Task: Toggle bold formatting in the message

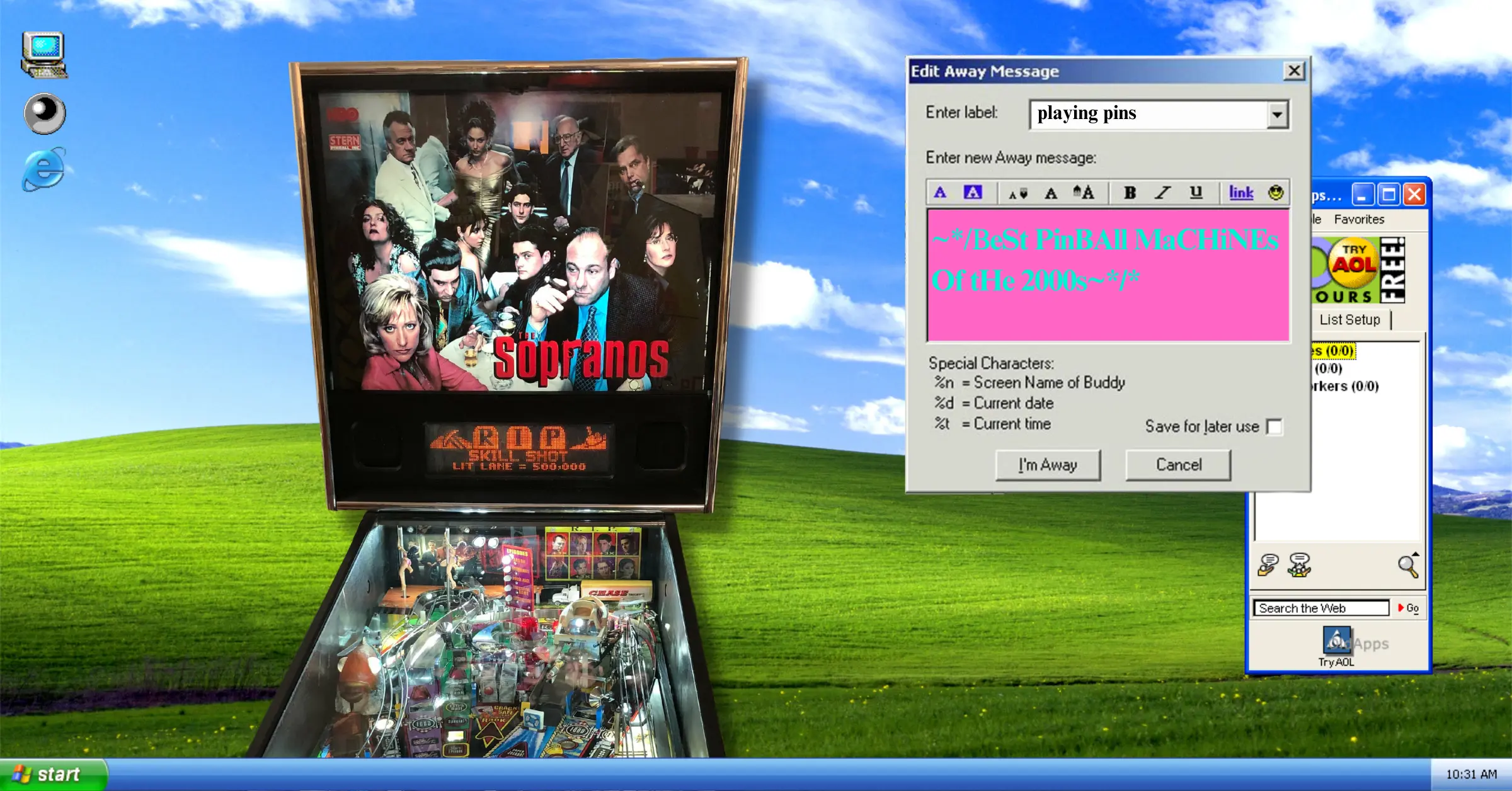Action: (1130, 192)
